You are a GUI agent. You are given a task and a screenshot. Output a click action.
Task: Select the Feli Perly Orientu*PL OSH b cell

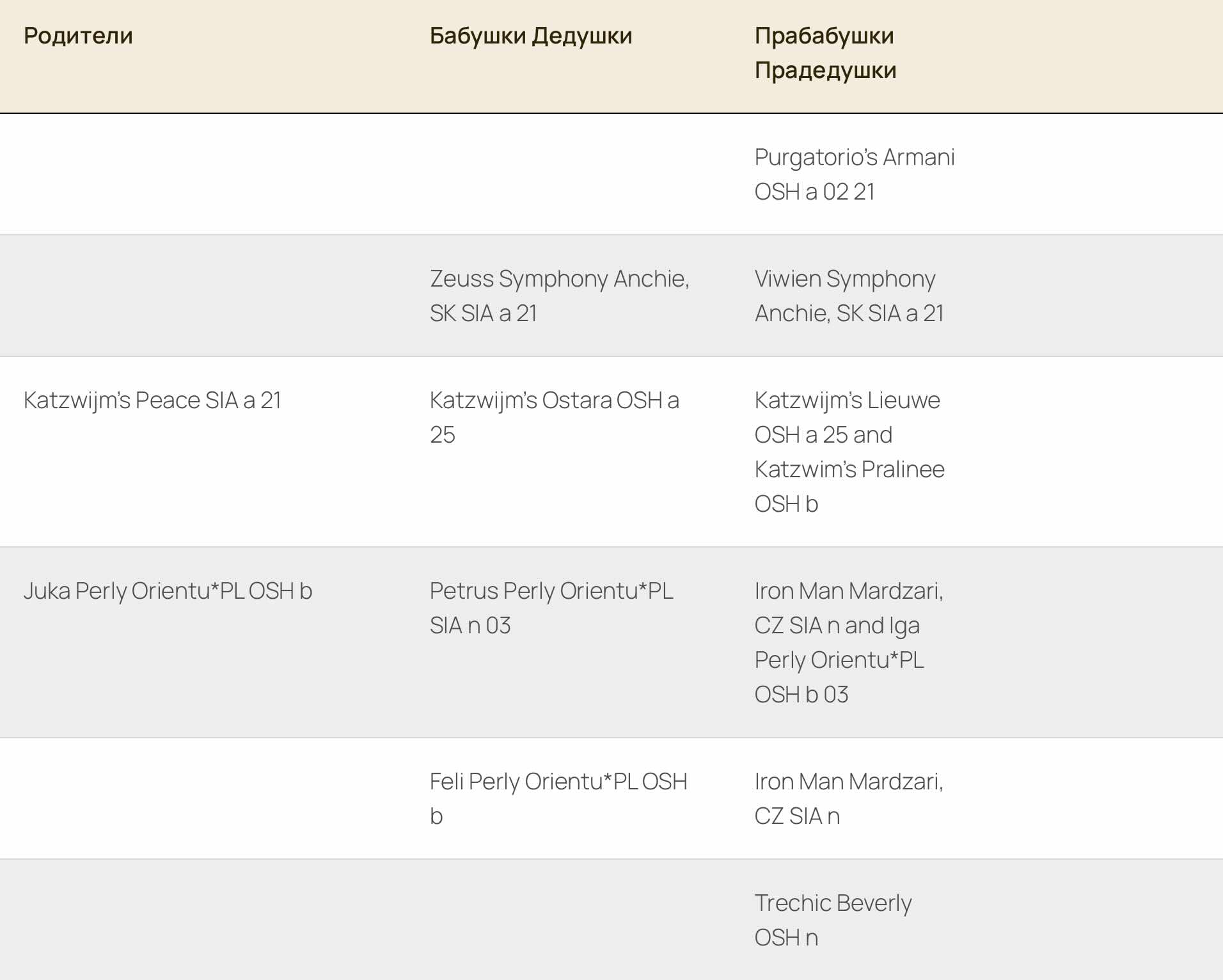point(558,798)
